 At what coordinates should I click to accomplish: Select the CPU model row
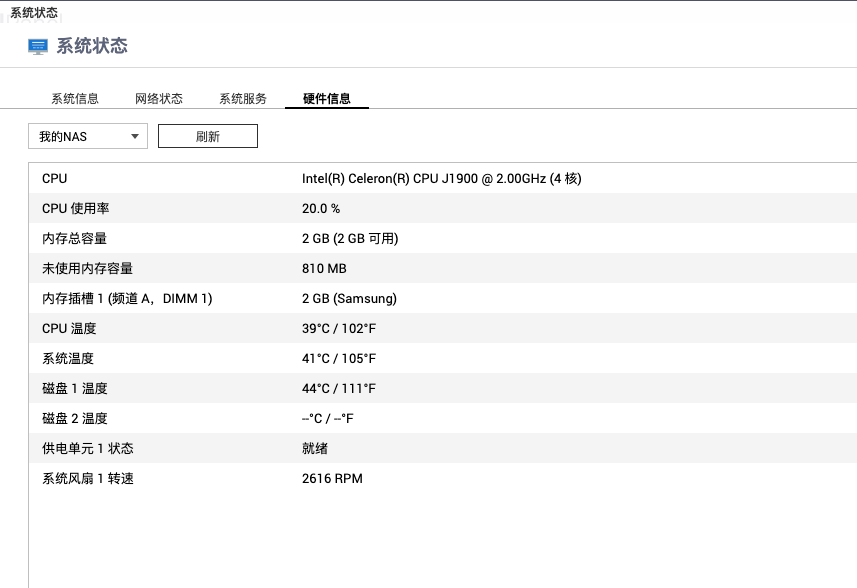(442, 178)
